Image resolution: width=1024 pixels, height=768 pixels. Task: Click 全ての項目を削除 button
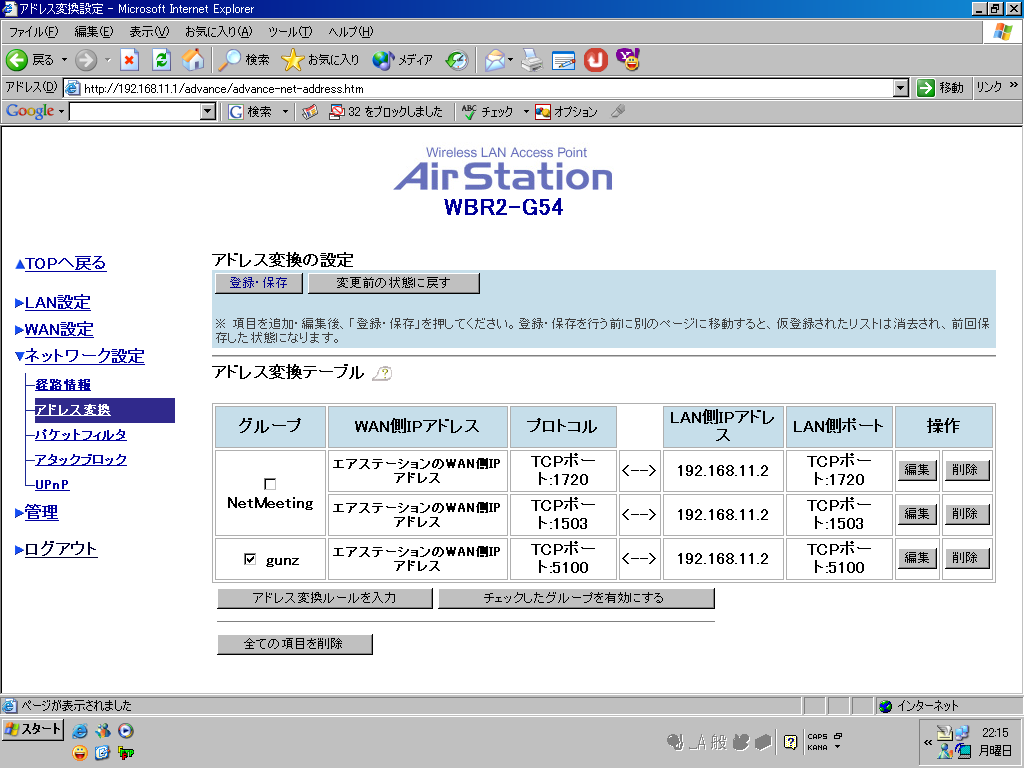pyautogui.click(x=295, y=644)
